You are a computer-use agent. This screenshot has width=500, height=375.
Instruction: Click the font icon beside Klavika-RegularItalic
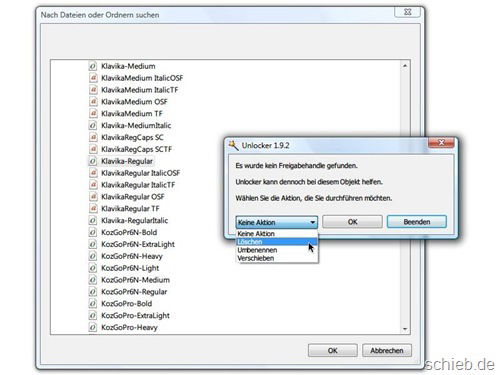pos(93,220)
